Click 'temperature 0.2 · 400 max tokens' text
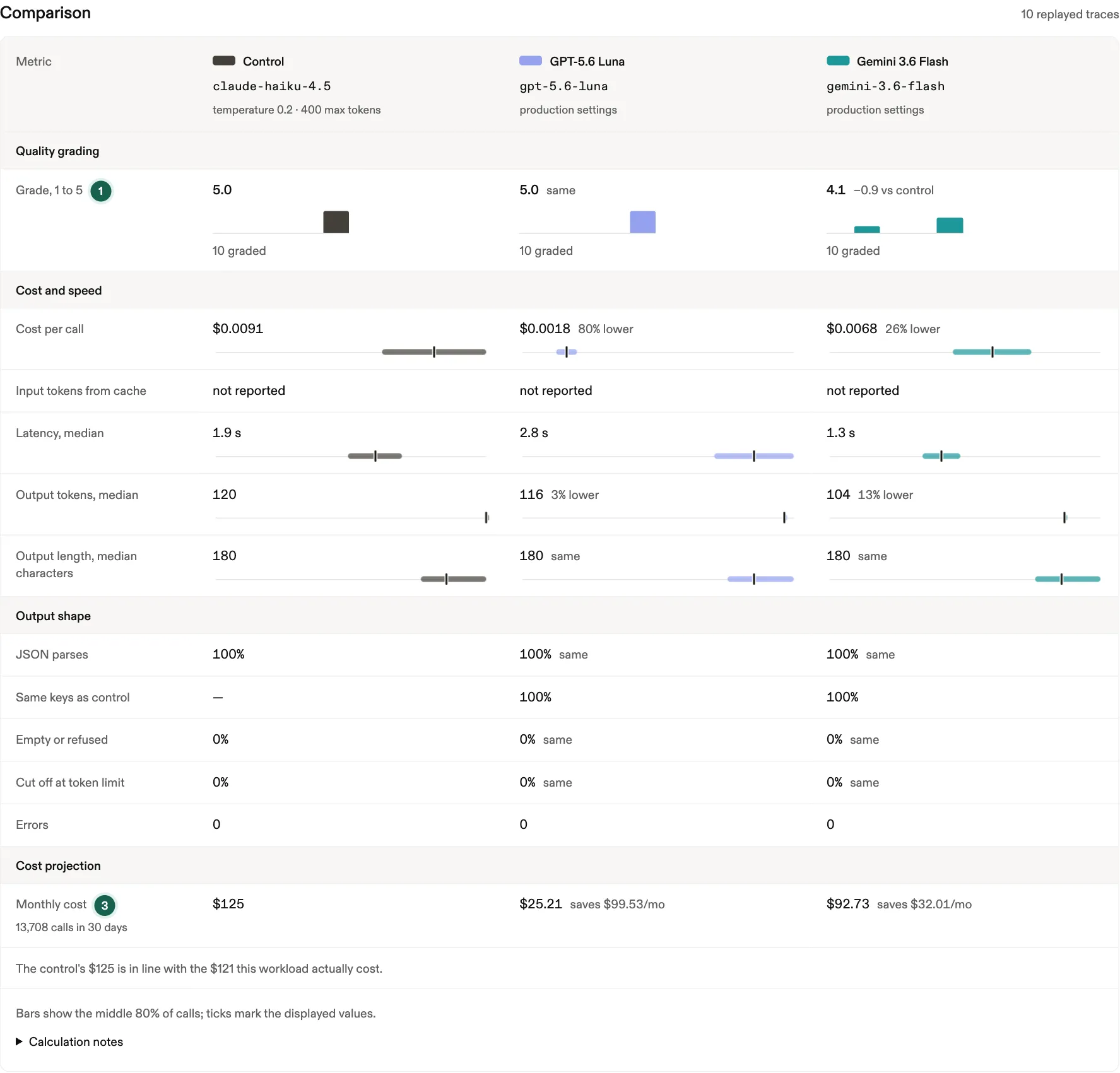This screenshot has width=1120, height=1073. [x=297, y=110]
